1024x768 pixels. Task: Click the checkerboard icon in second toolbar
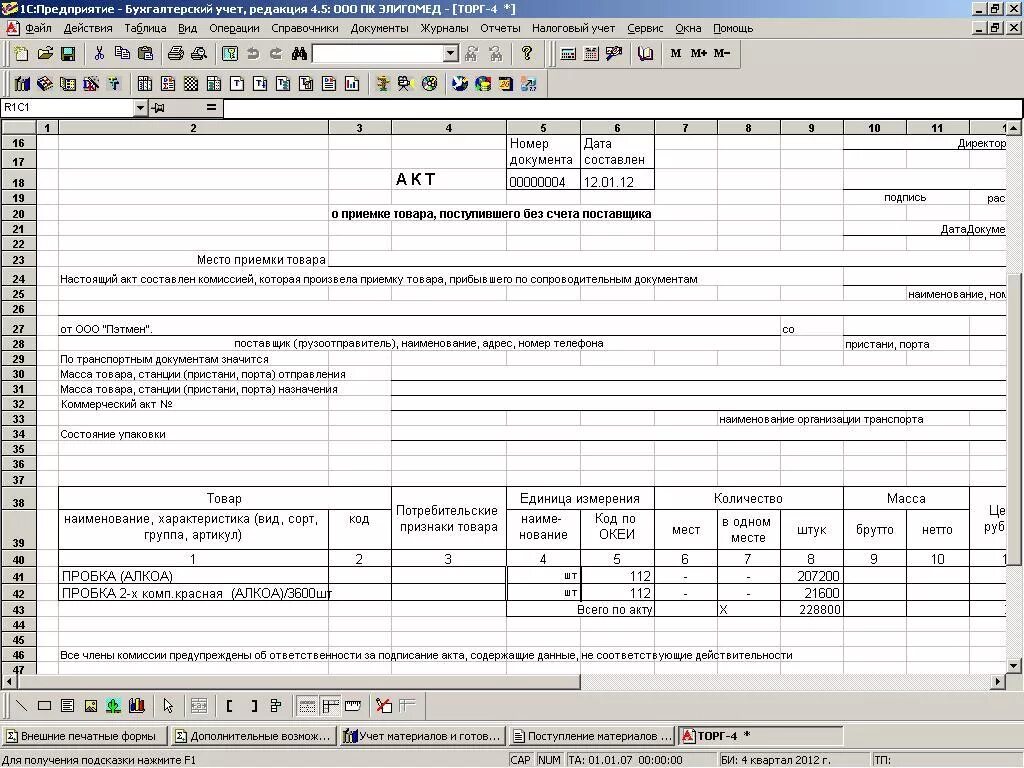pos(191,84)
